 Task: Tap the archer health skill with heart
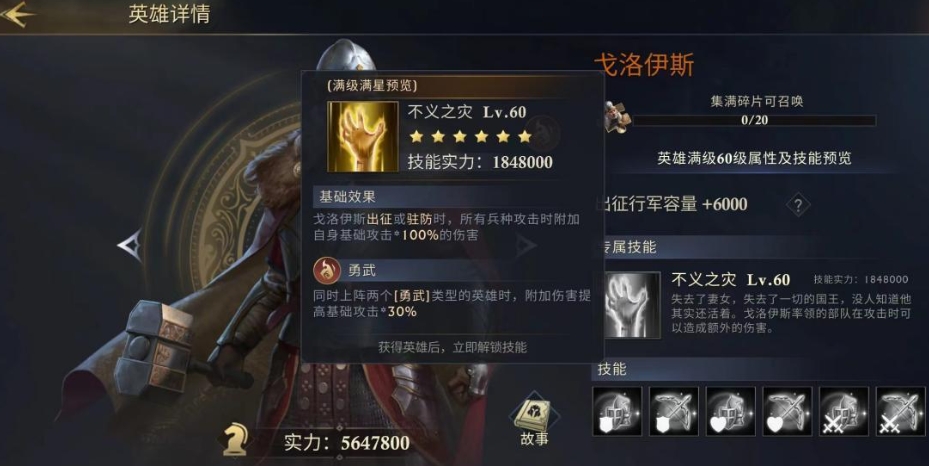(x=787, y=412)
